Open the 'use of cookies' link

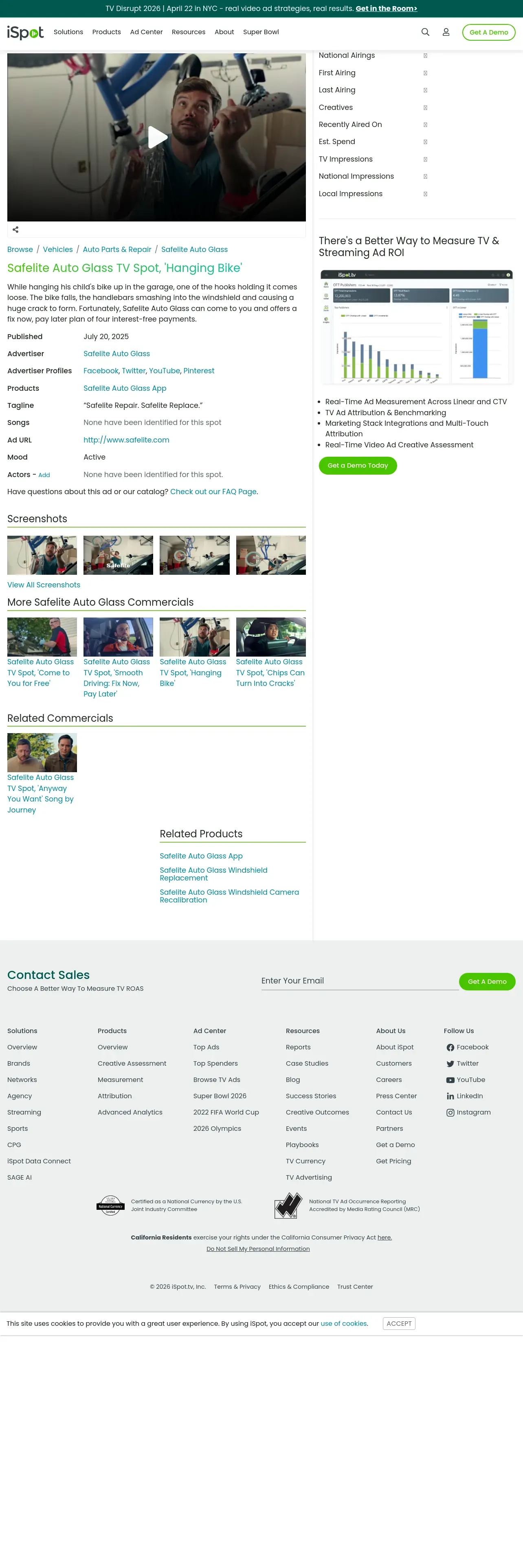(x=344, y=1324)
